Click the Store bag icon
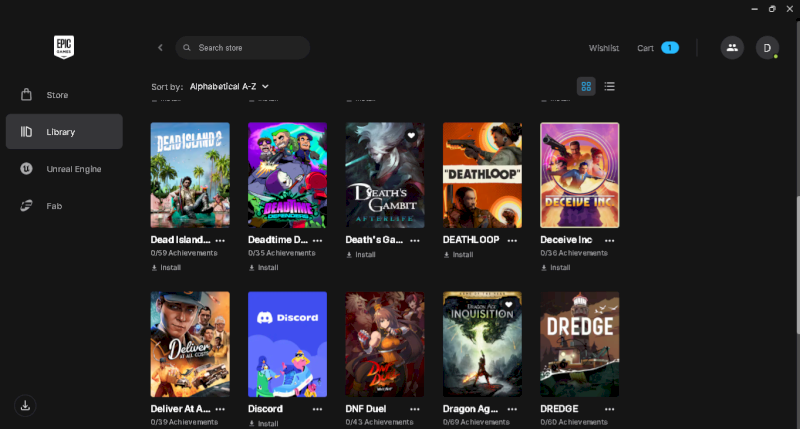The image size is (800, 429). (26, 94)
